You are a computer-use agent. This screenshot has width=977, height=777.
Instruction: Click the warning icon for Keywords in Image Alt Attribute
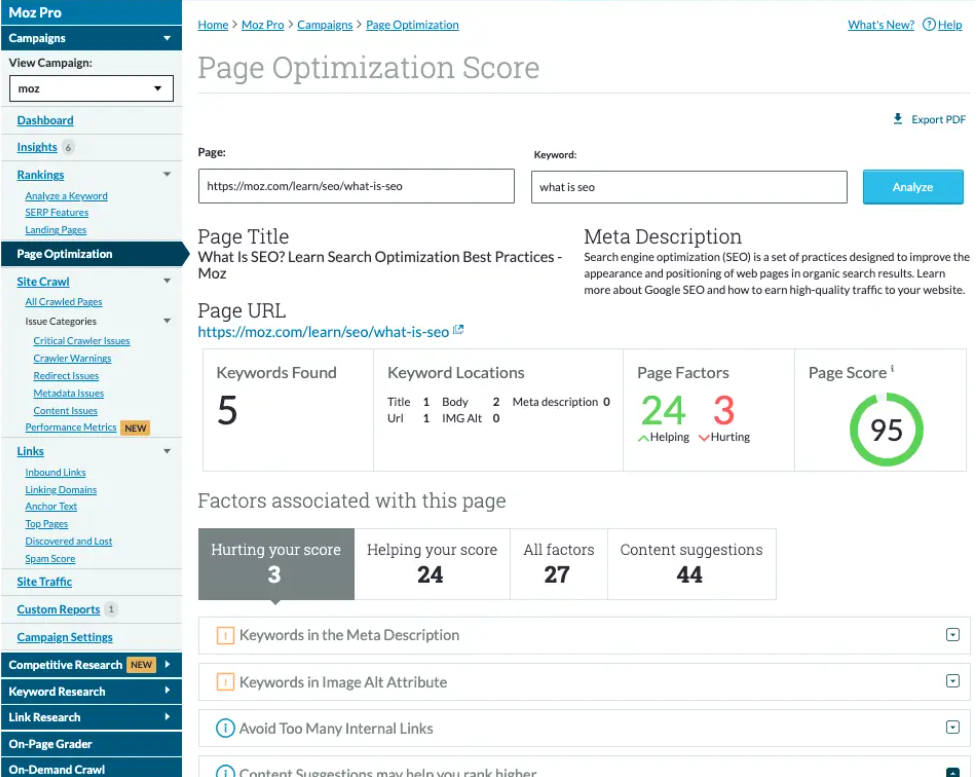[225, 682]
